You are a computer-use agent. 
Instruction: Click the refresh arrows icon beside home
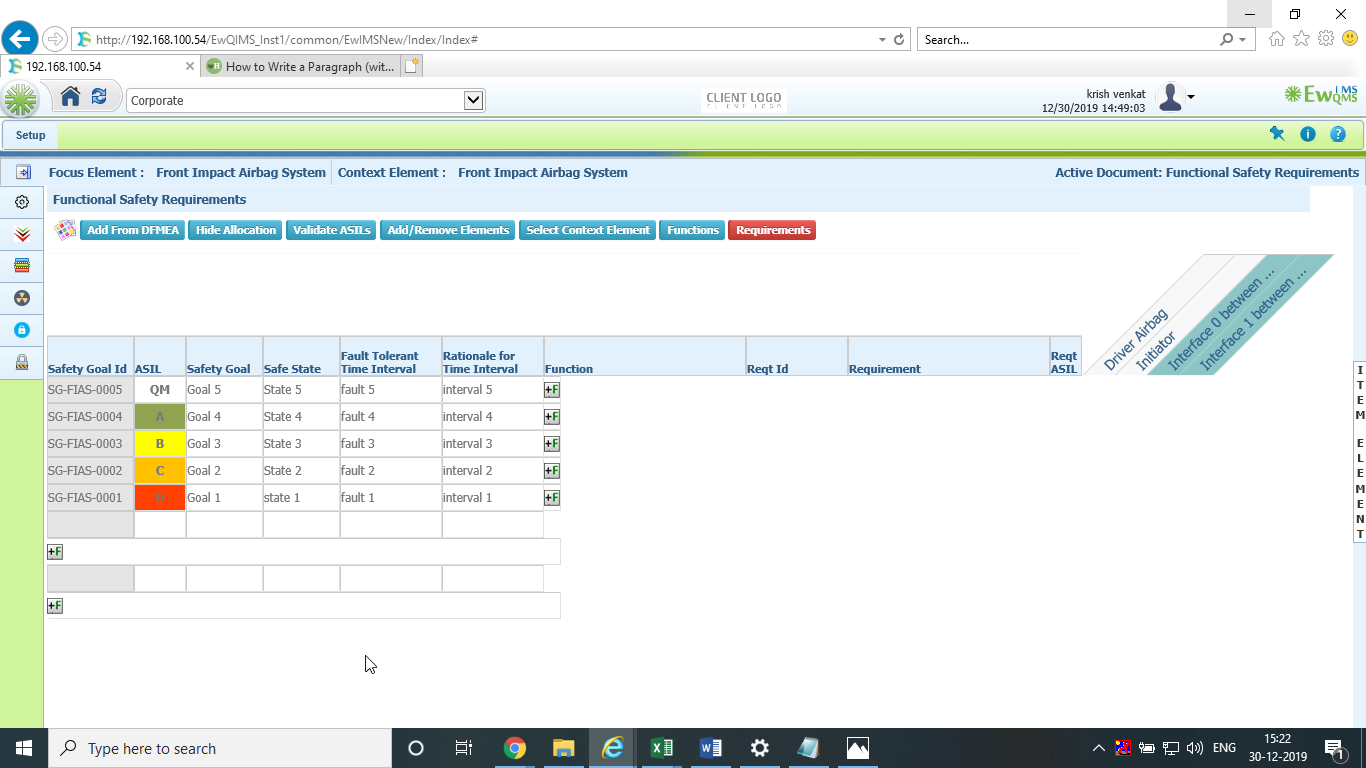[x=99, y=97]
